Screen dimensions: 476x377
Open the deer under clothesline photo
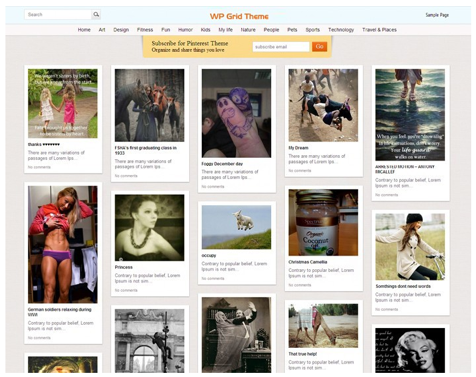(x=323, y=326)
